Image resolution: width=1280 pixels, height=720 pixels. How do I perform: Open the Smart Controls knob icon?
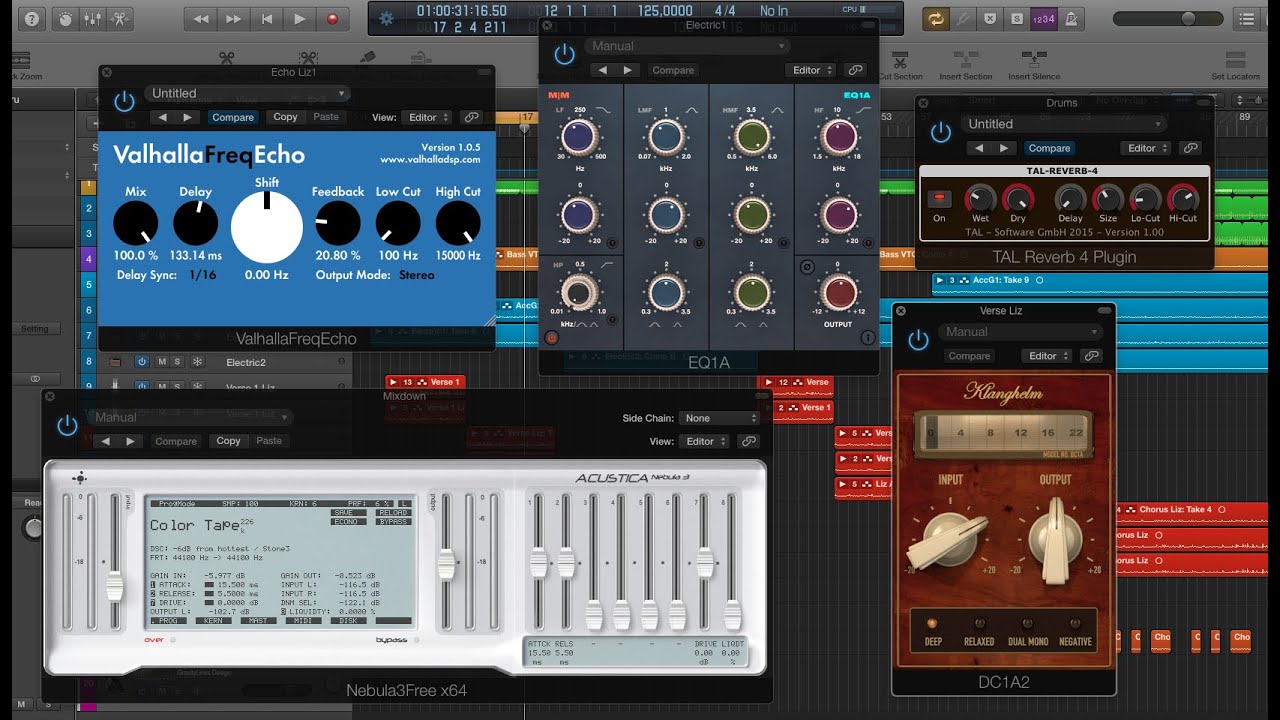click(65, 18)
